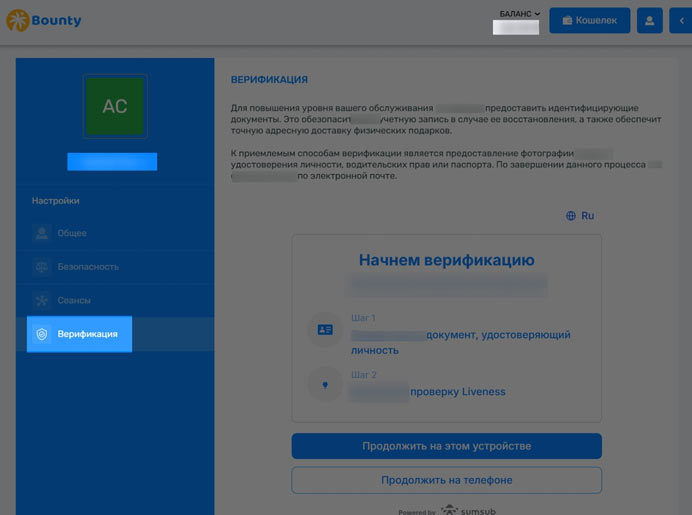Screen dimensions: 692x515
Task: Click the chevron arrow at top-right corner
Action: coord(682,20)
